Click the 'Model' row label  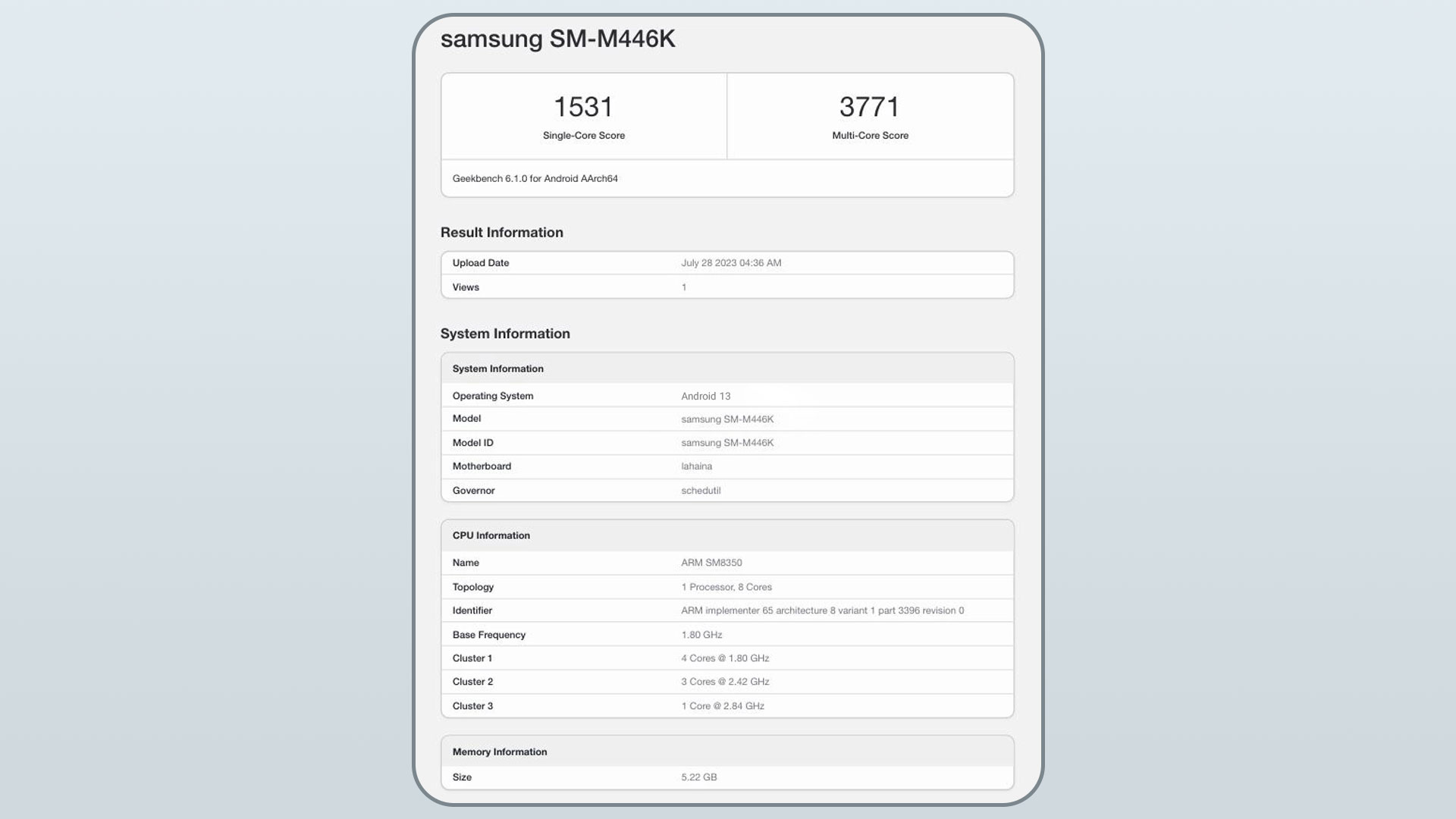click(466, 419)
